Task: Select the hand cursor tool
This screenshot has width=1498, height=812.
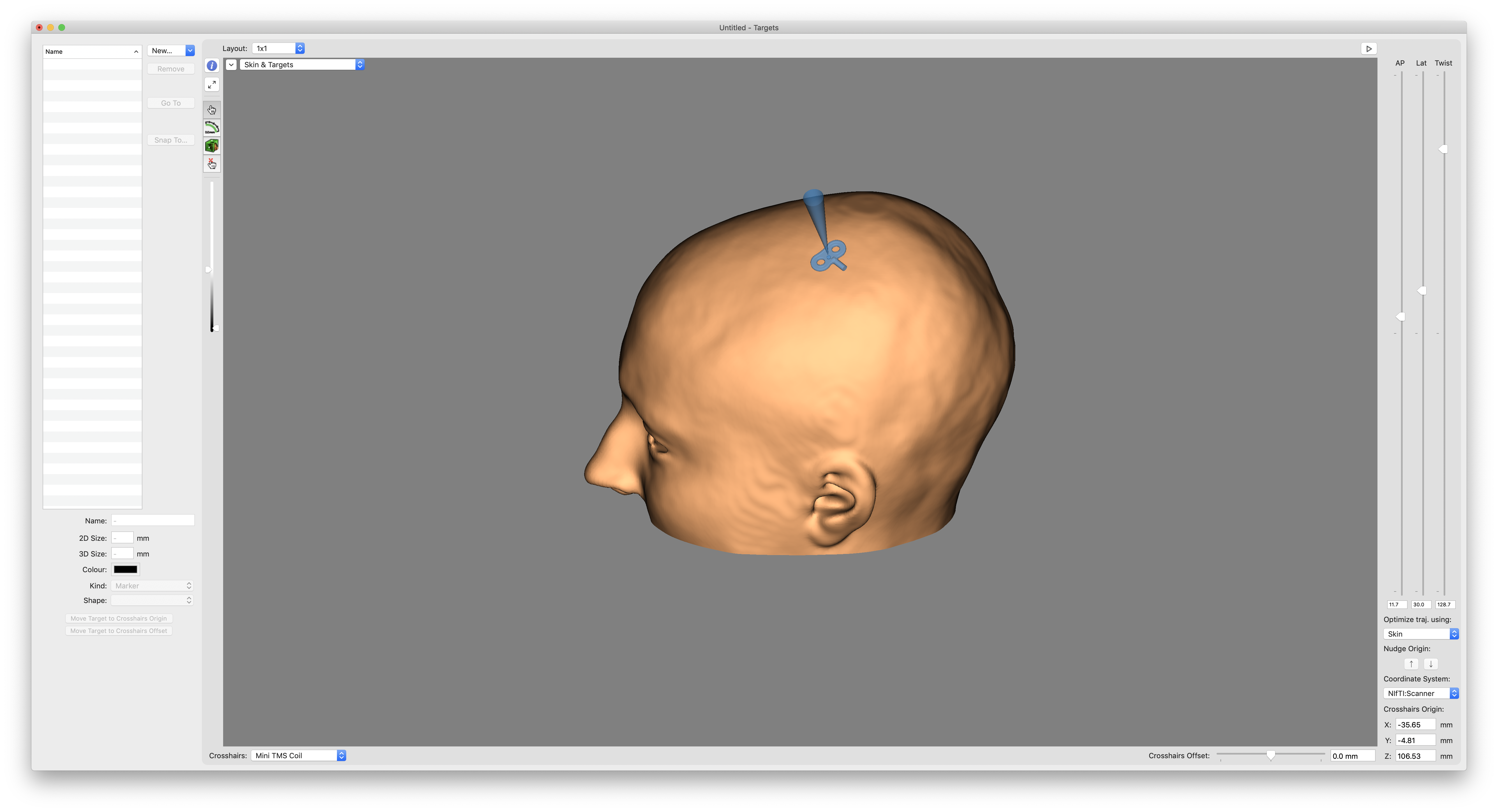Action: pyautogui.click(x=212, y=109)
